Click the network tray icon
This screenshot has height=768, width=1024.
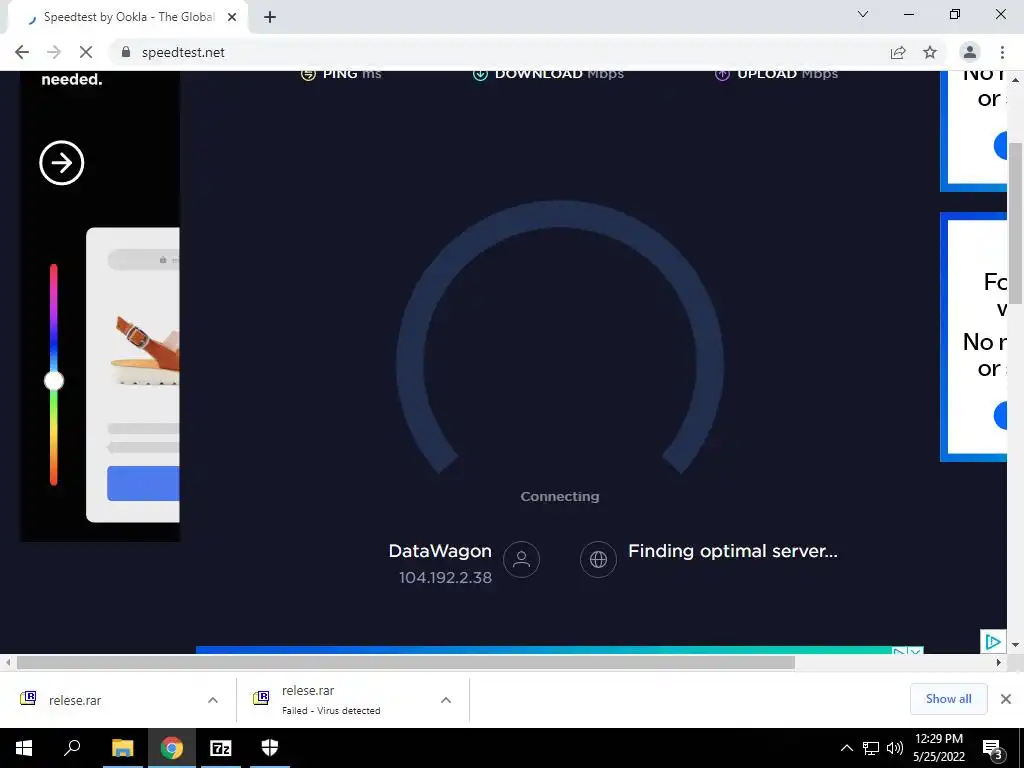coord(871,748)
